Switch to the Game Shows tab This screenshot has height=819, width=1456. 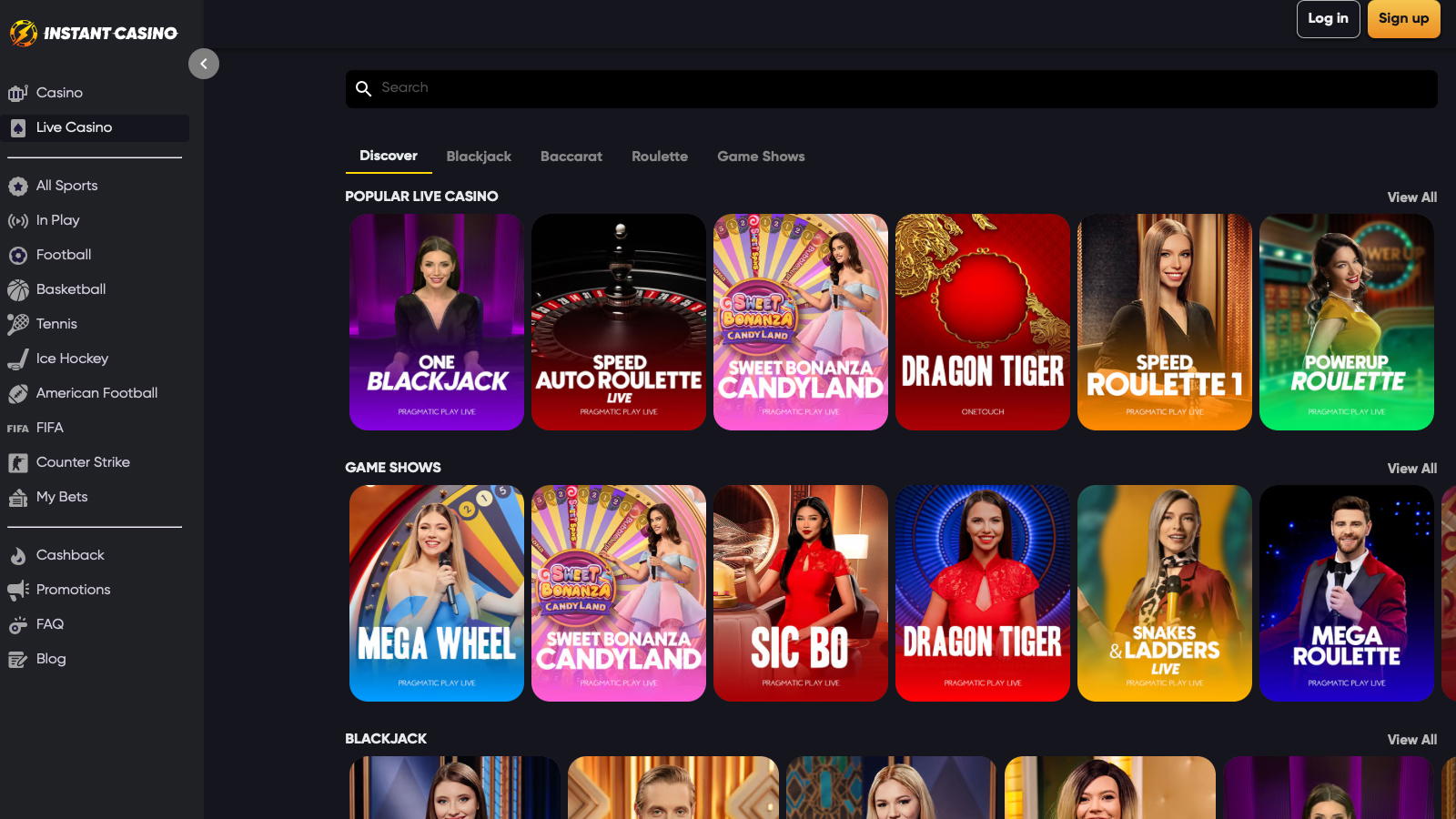click(761, 157)
